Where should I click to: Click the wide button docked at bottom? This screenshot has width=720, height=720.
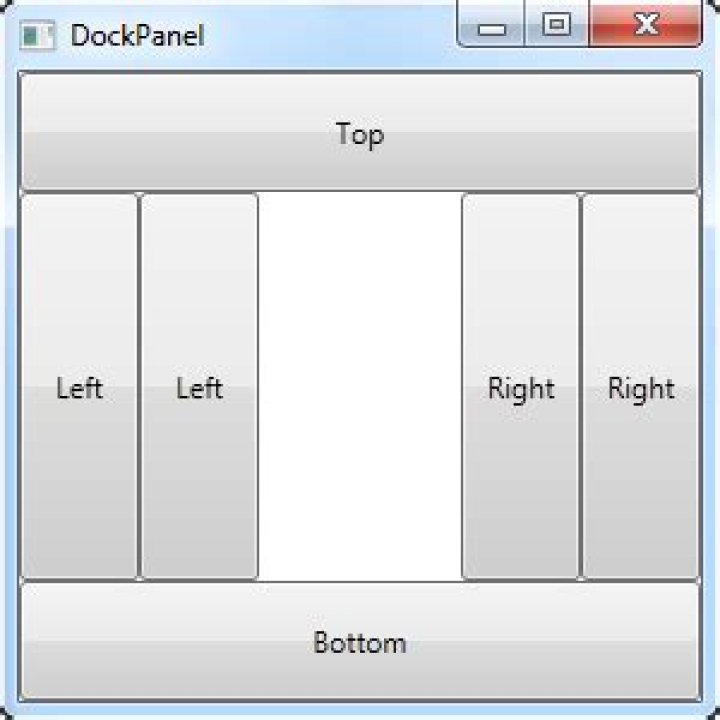click(360, 641)
